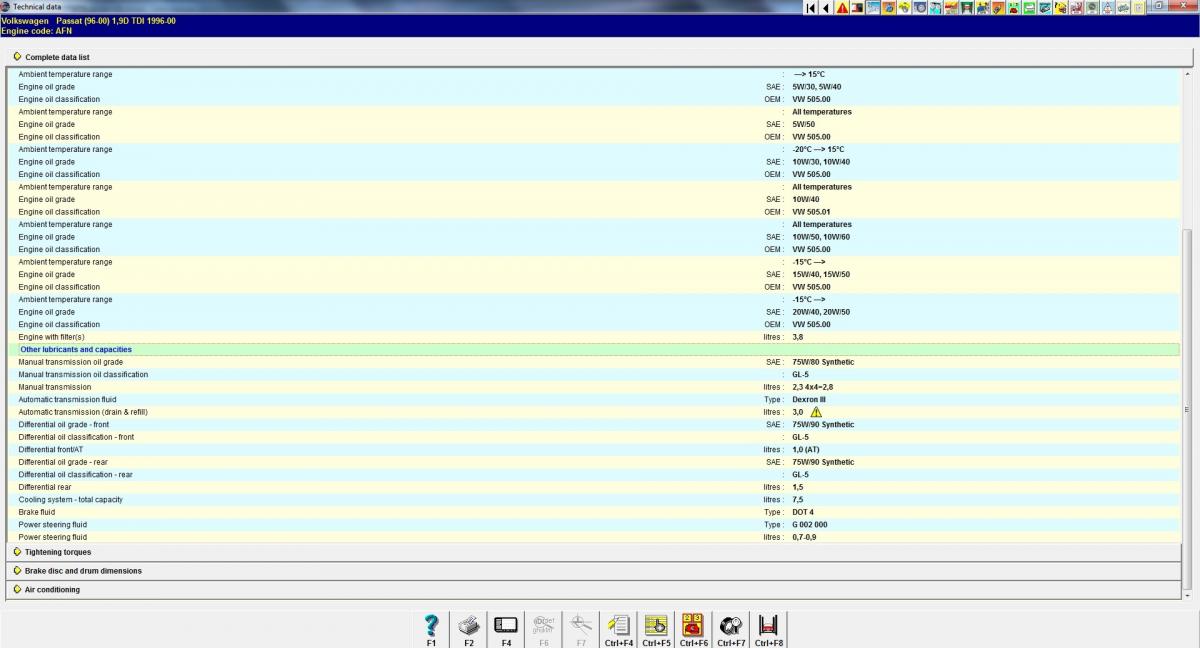This screenshot has height=648, width=1200.
Task: Select Differential oil grade - rear row
Action: [593, 462]
